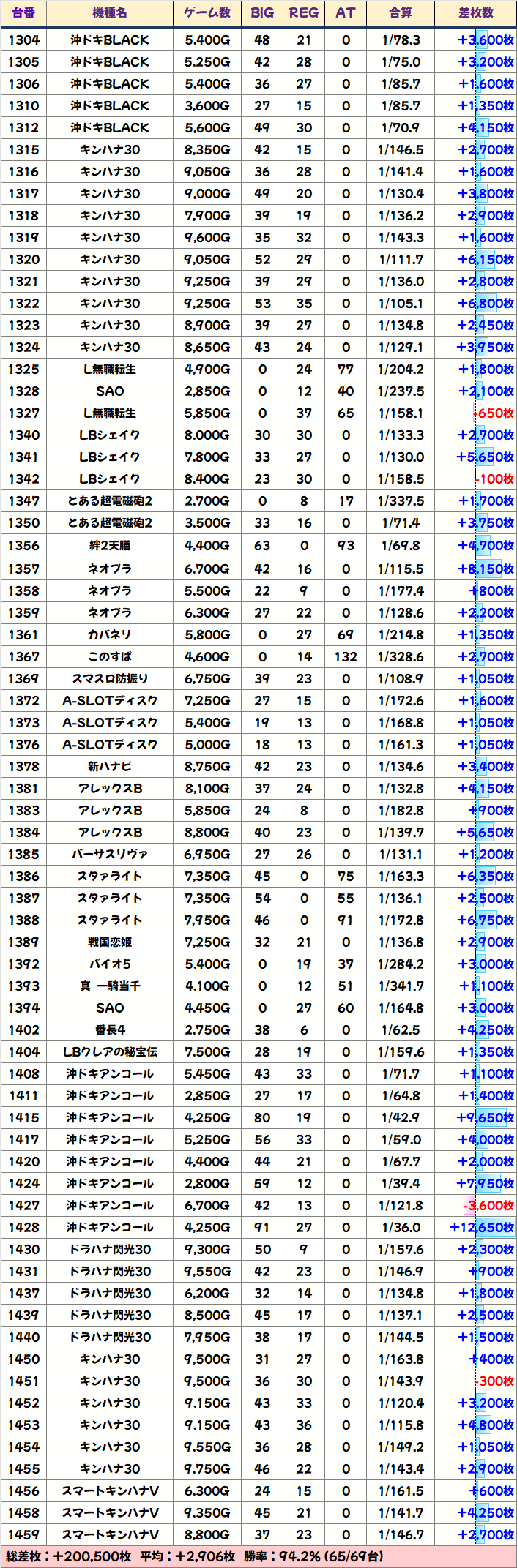517x1568 pixels.
Task: Click the 新ハナビ machine name
Action: [x=110, y=767]
